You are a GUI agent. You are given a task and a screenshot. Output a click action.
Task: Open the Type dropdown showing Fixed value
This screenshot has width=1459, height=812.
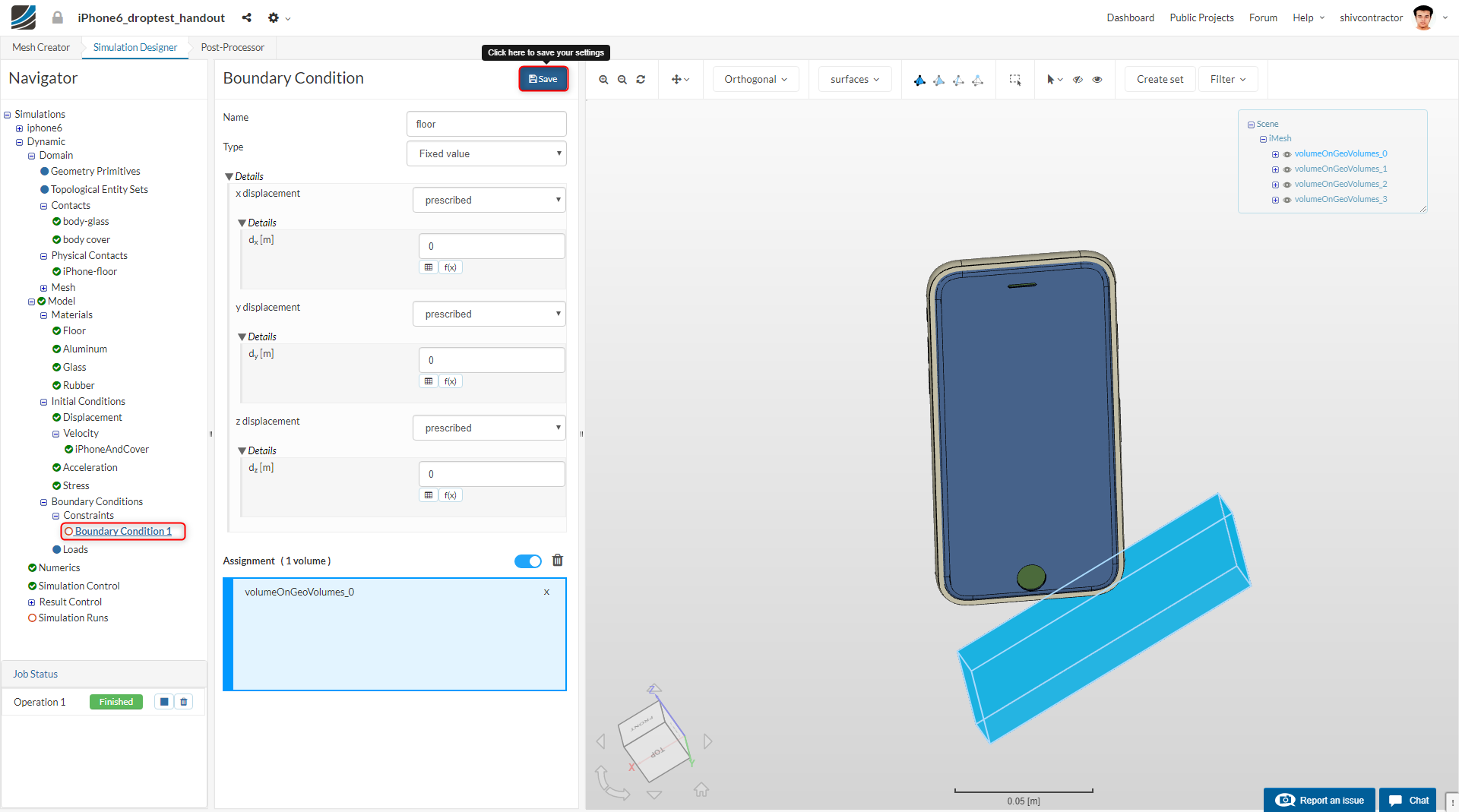(486, 153)
